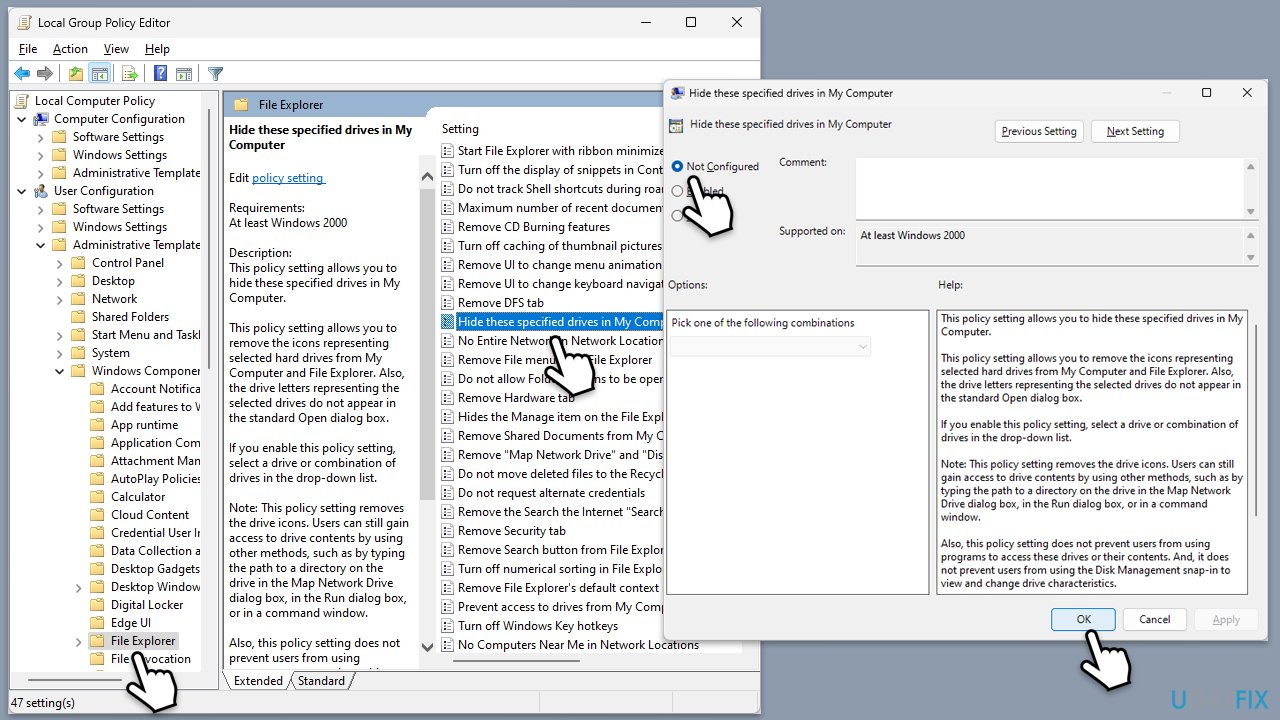Open the Action menu
The width and height of the screenshot is (1280, 720).
point(70,49)
